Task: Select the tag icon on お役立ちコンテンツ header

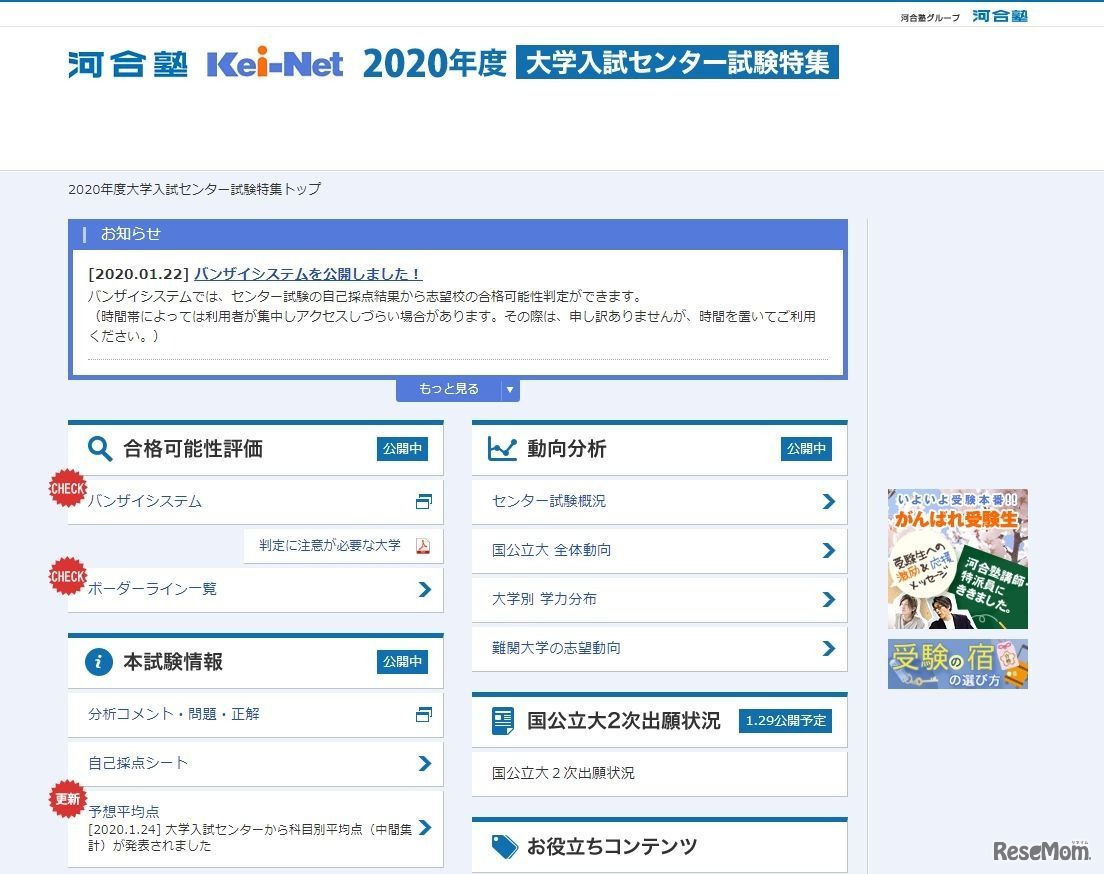Action: click(503, 845)
